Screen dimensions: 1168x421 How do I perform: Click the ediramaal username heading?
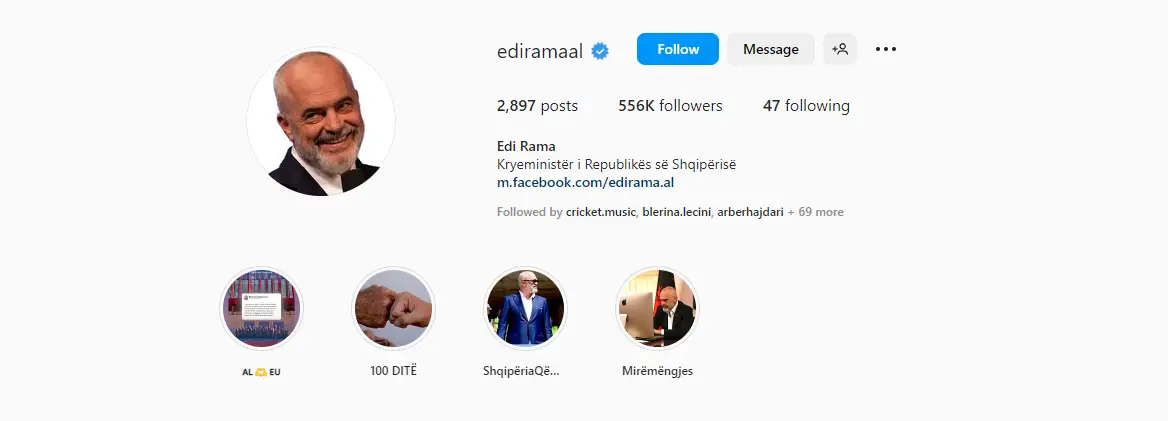point(540,51)
